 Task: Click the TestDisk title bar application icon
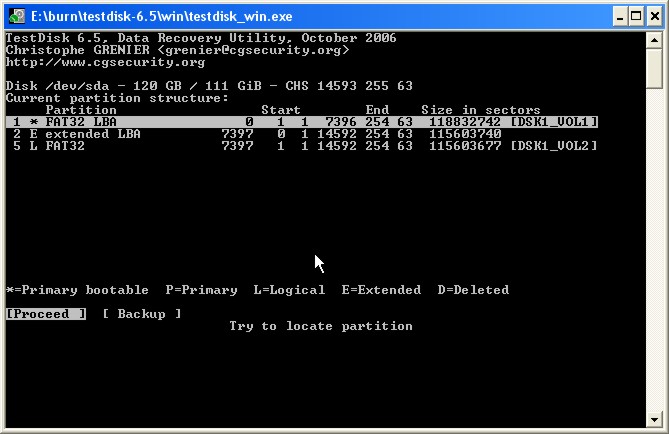[x=17, y=17]
